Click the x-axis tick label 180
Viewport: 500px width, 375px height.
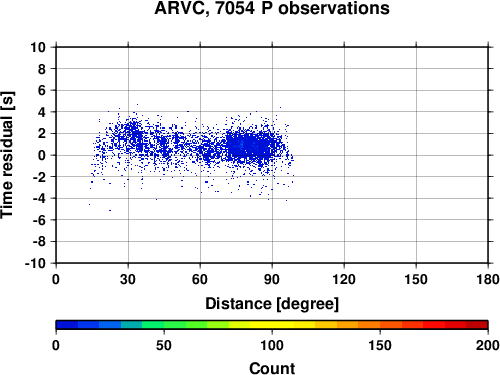pos(488,279)
